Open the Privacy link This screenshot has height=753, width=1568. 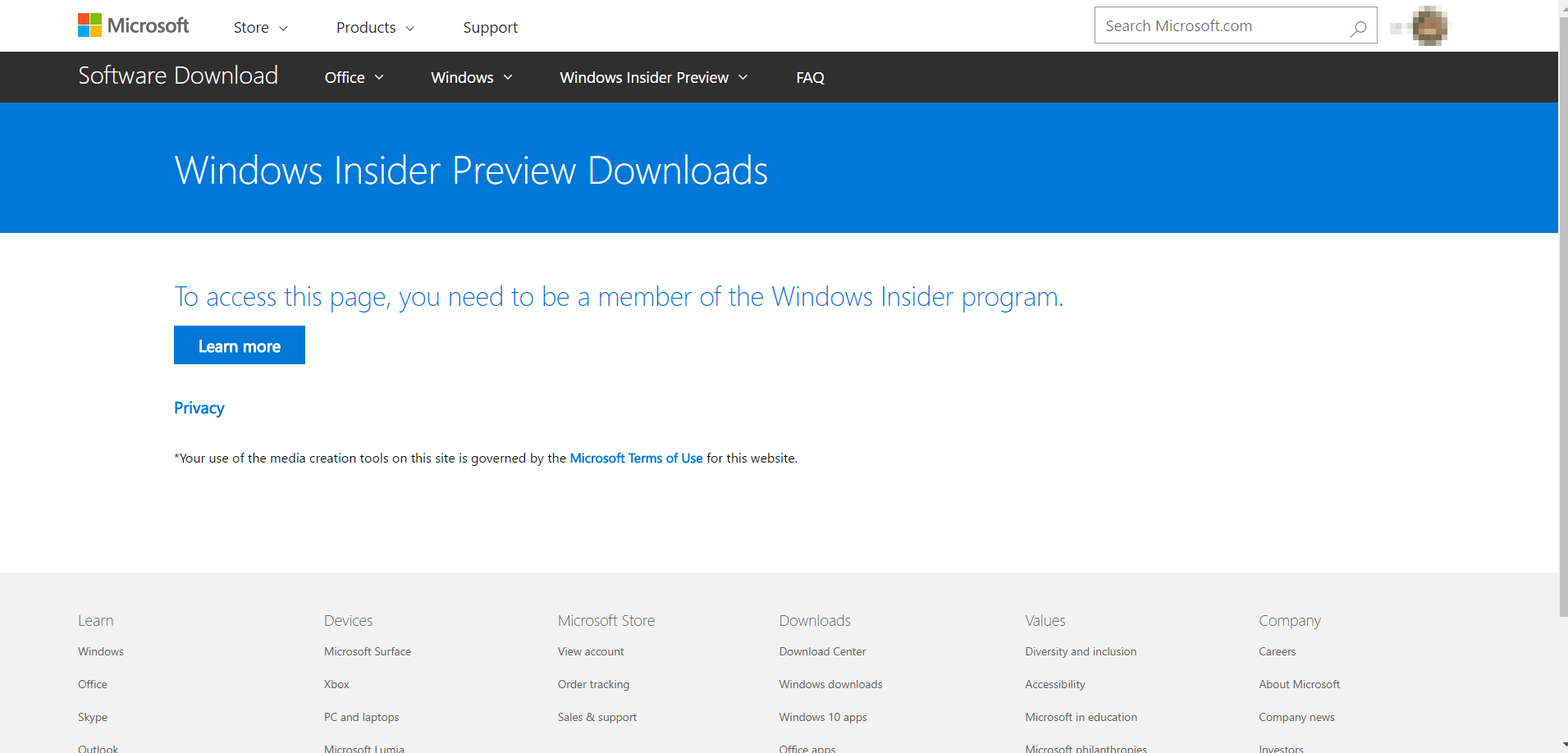point(199,408)
